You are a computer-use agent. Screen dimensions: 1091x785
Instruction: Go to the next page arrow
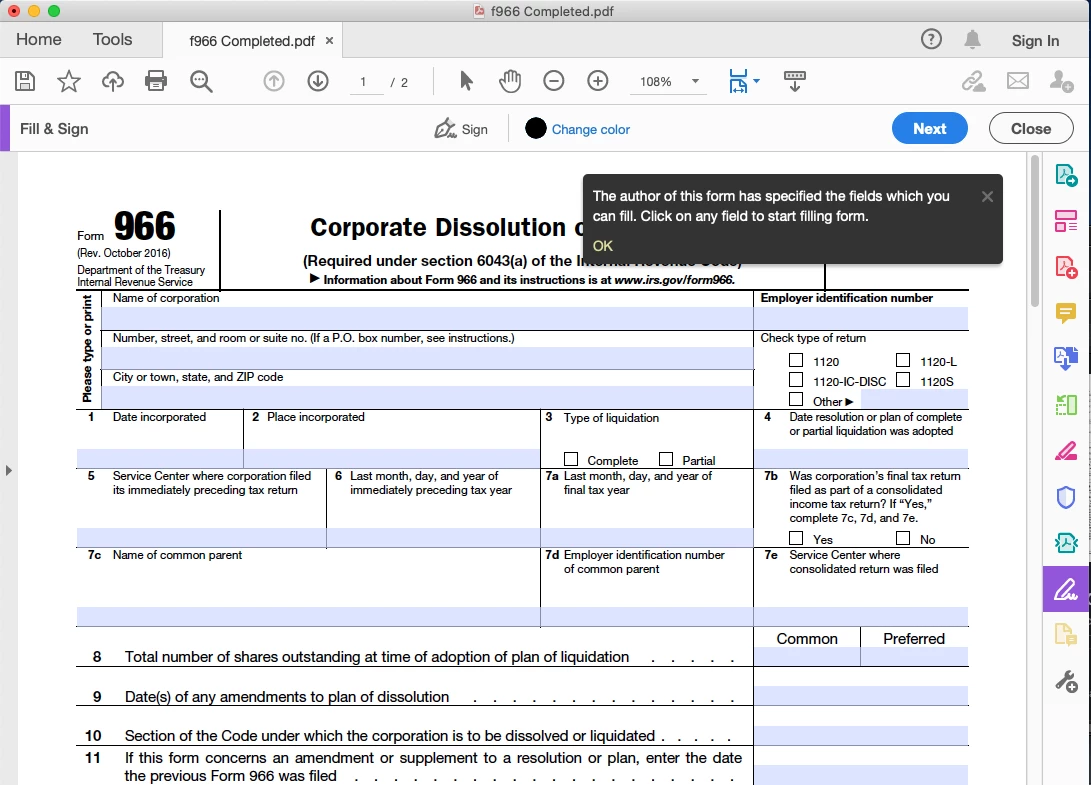click(318, 81)
